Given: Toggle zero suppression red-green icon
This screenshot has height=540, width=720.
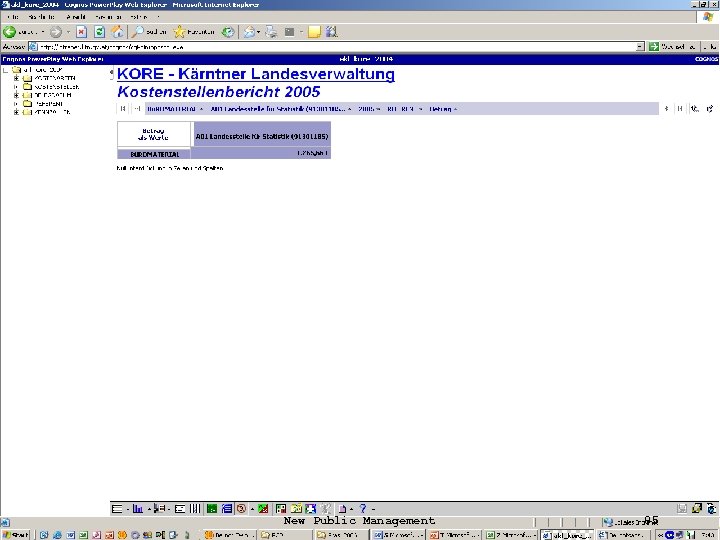Looking at the screenshot, I should click(263, 509).
